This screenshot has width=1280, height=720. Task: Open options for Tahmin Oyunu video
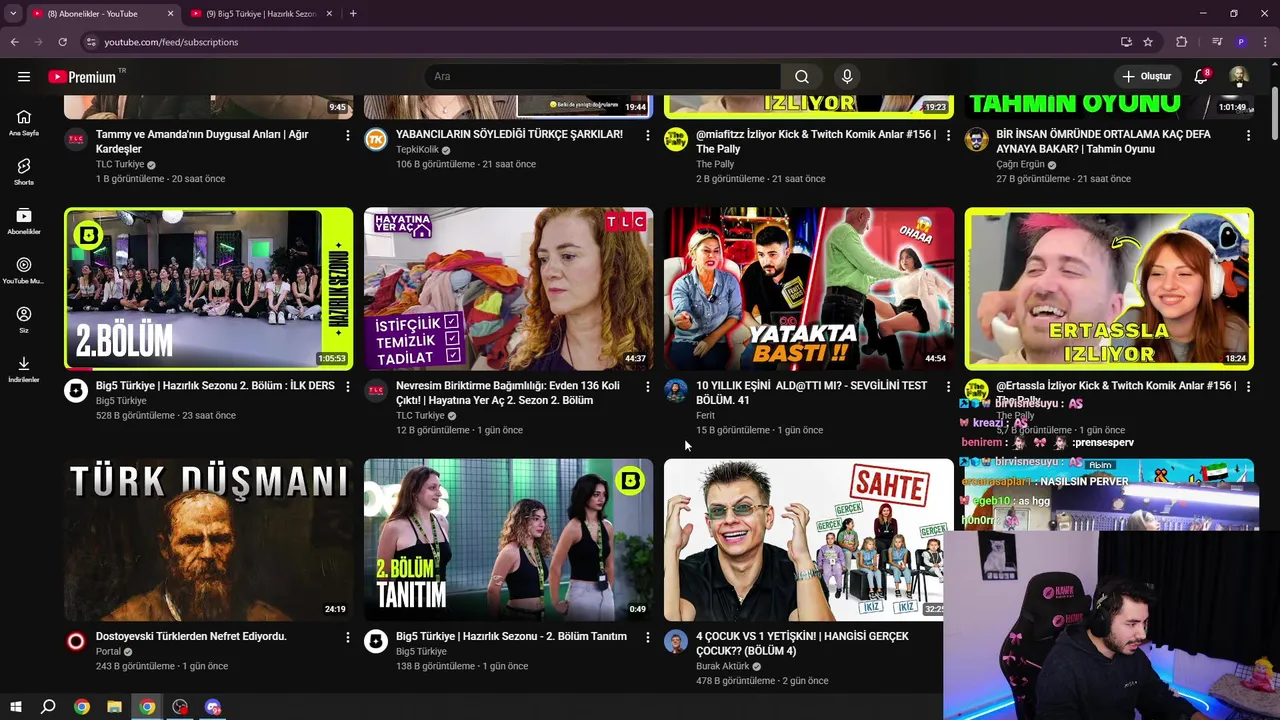tap(1248, 135)
